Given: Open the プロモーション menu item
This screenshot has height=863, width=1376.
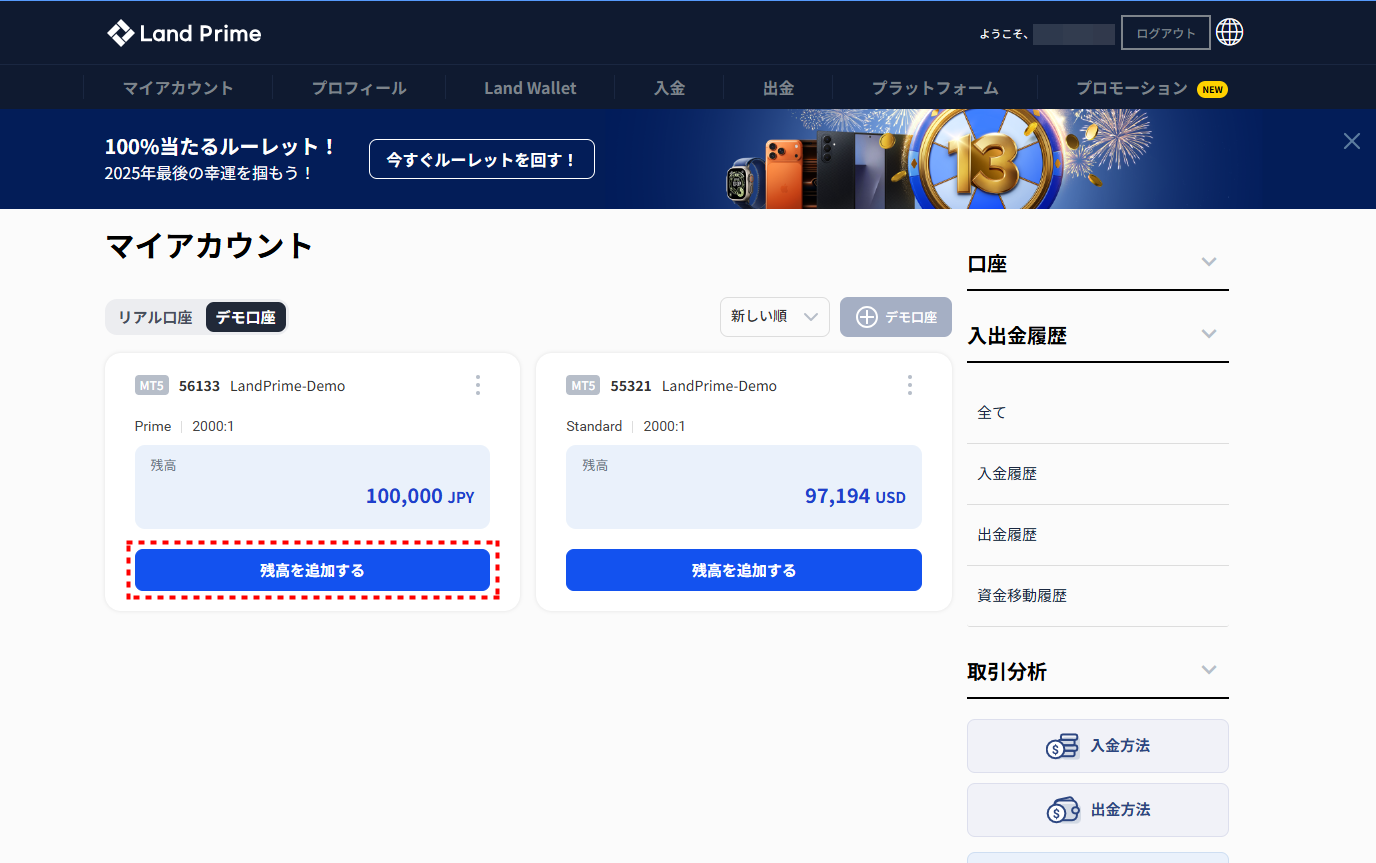Looking at the screenshot, I should coord(1132,88).
